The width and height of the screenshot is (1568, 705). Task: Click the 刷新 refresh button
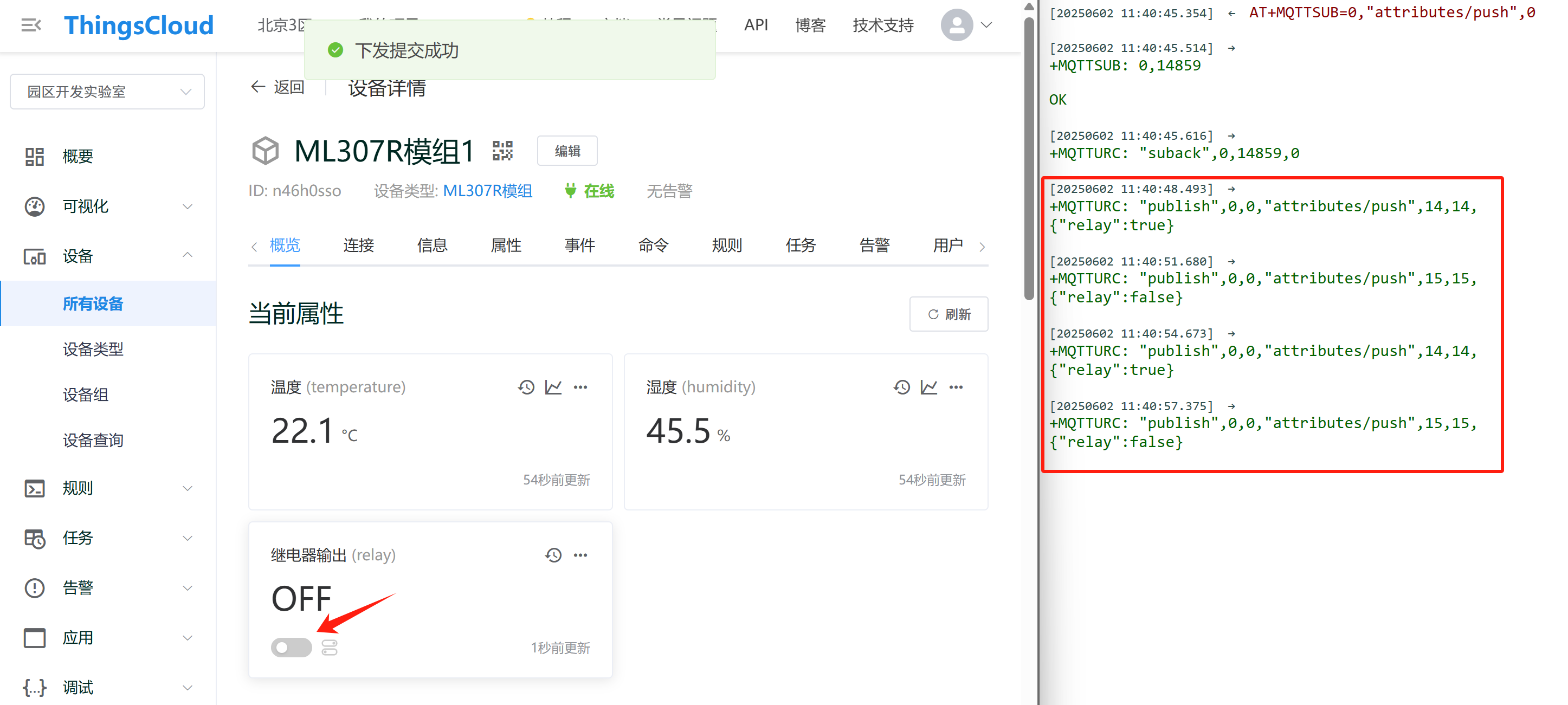948,314
